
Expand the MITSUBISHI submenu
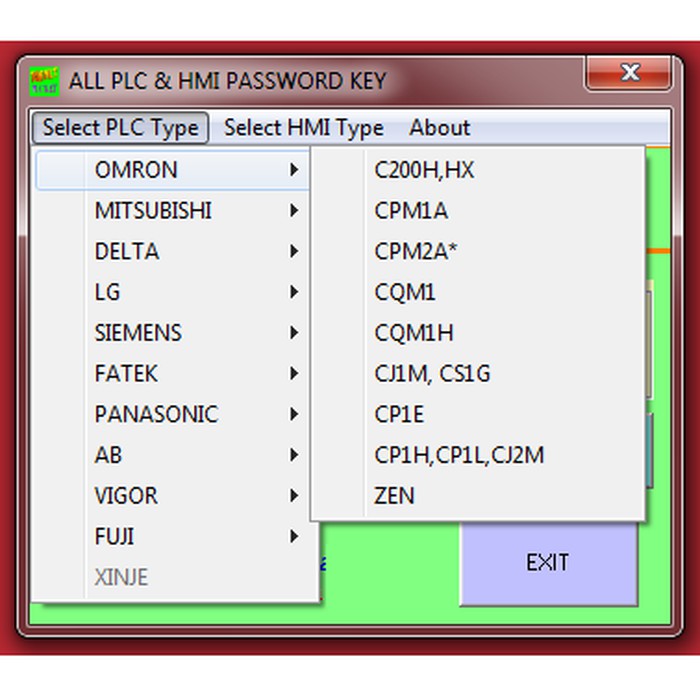click(x=173, y=210)
